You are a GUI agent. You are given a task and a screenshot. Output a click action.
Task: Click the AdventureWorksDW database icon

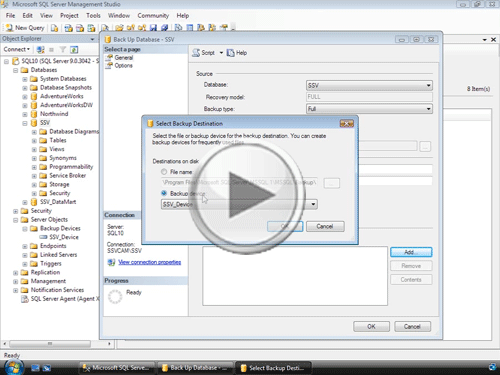[34, 105]
